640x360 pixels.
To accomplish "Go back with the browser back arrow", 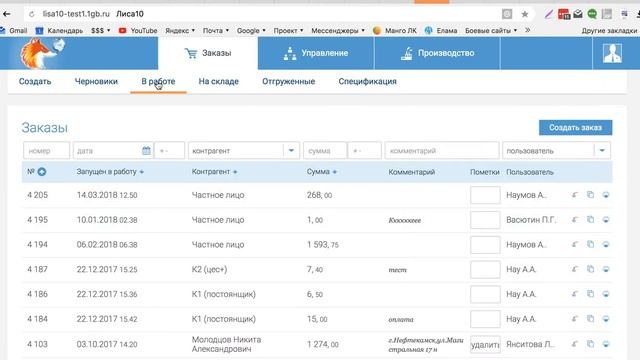I will pyautogui.click(x=7, y=14).
